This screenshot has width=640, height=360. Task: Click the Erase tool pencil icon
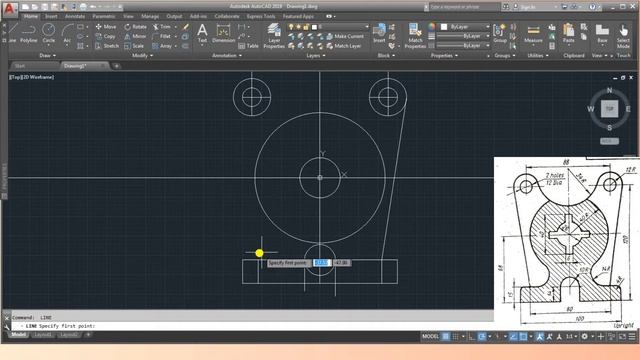(x=186, y=27)
